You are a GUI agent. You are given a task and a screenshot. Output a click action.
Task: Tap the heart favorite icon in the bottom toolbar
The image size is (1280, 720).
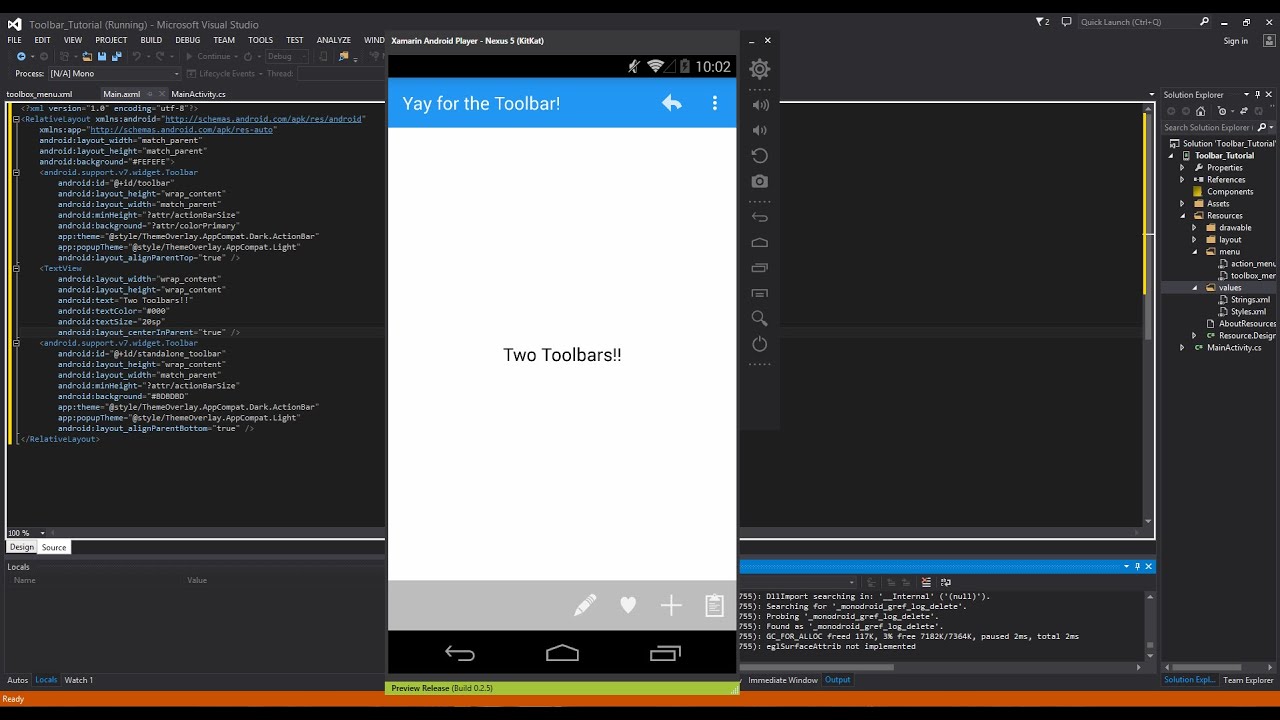pos(628,605)
